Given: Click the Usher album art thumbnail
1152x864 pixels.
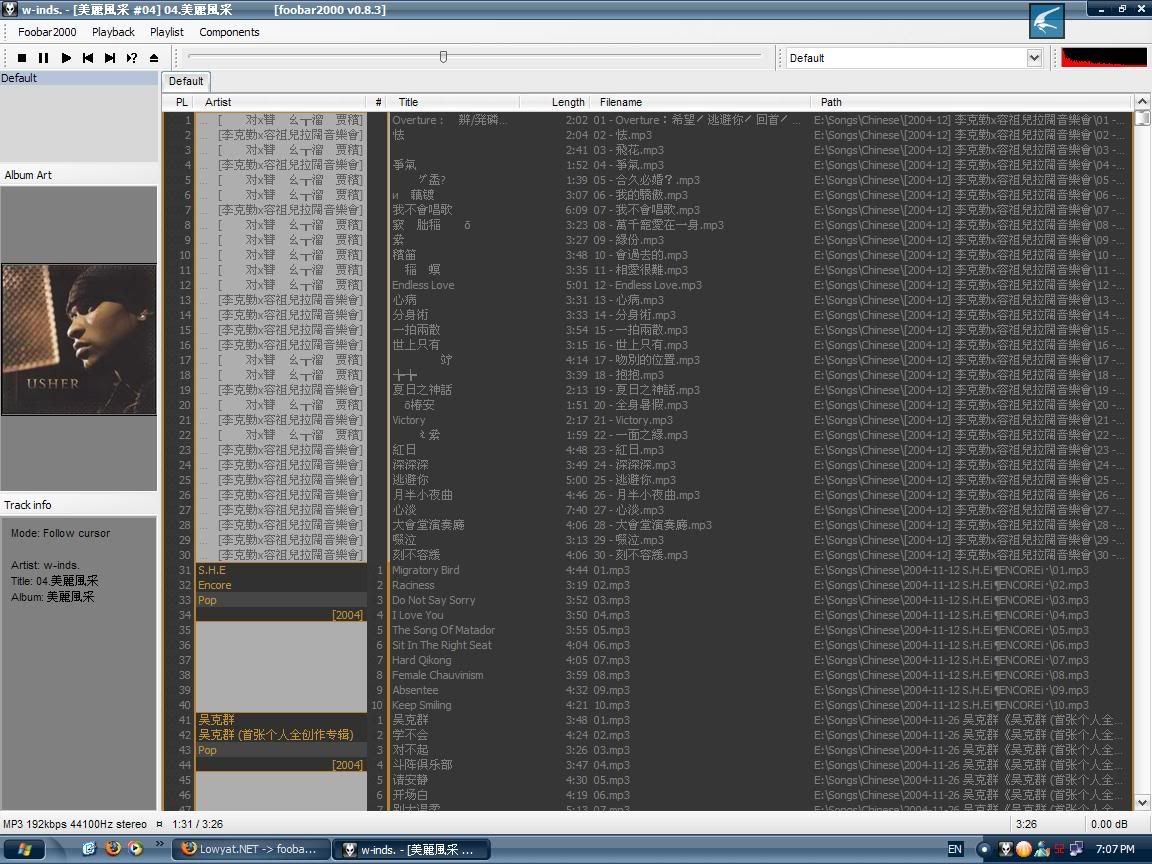Looking at the screenshot, I should pyautogui.click(x=79, y=339).
